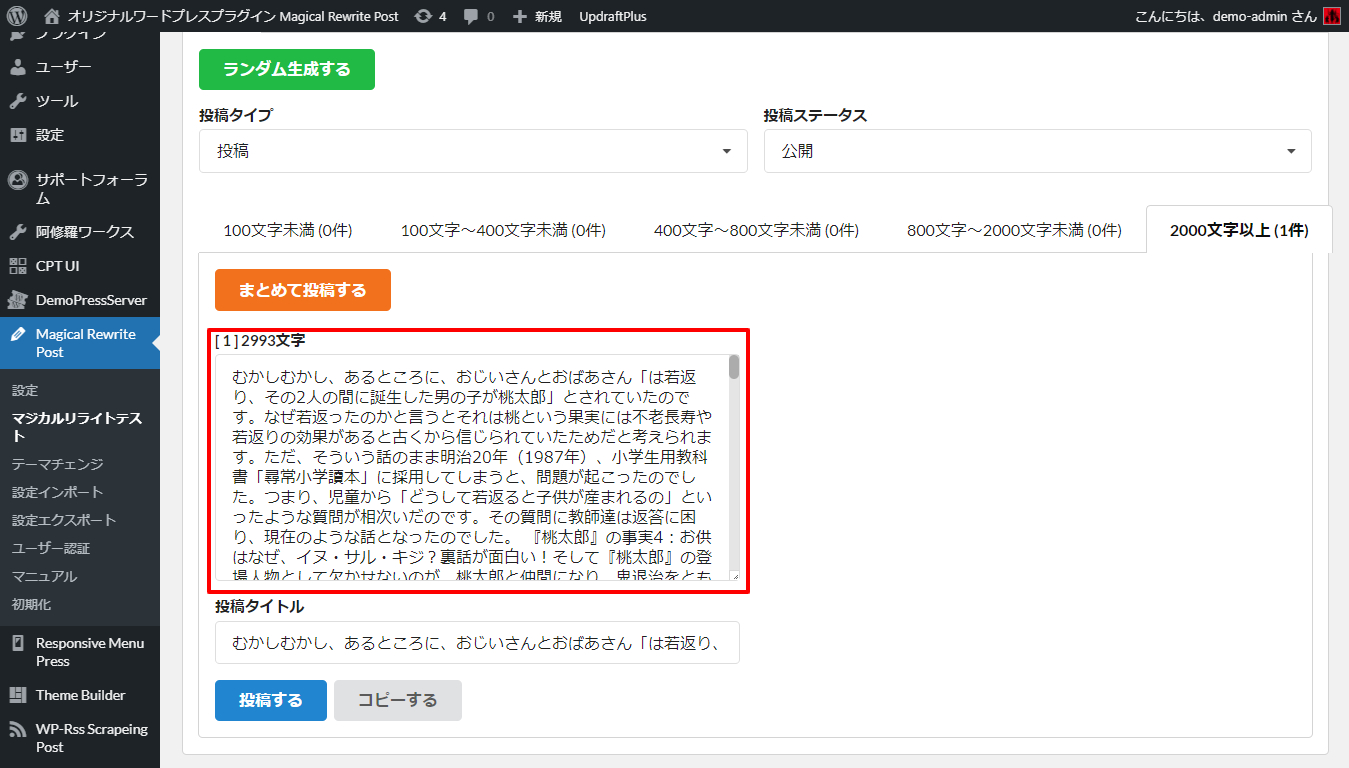
Task: Open the comments bubble icon
Action: [471, 16]
